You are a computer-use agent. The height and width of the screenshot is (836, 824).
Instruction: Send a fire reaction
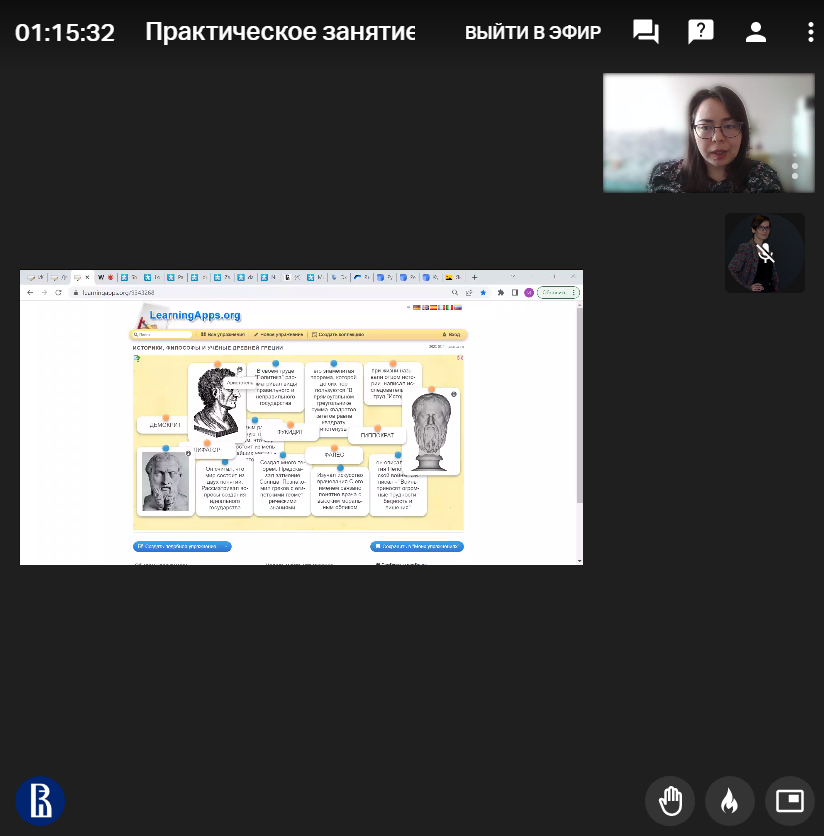coord(729,800)
